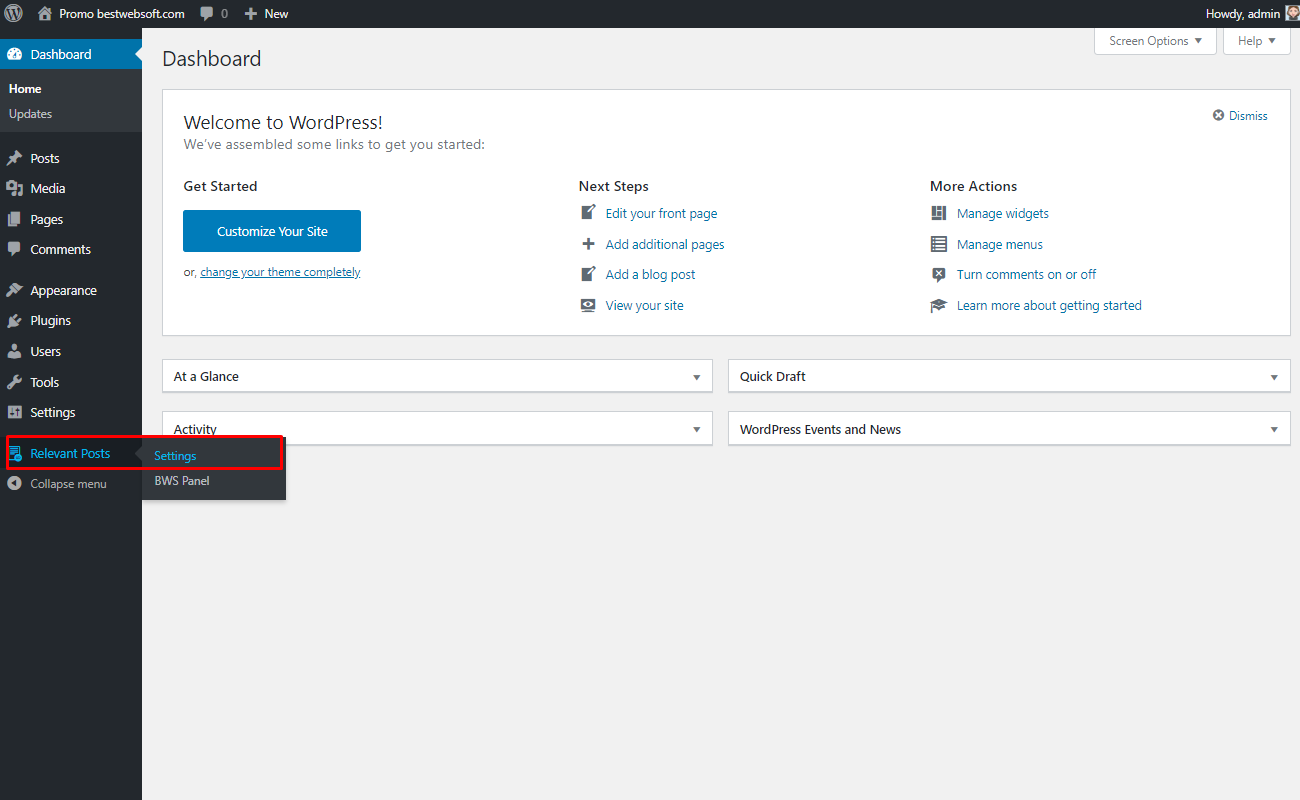
Task: Click the Relevant Posts plugin icon
Action: click(15, 454)
